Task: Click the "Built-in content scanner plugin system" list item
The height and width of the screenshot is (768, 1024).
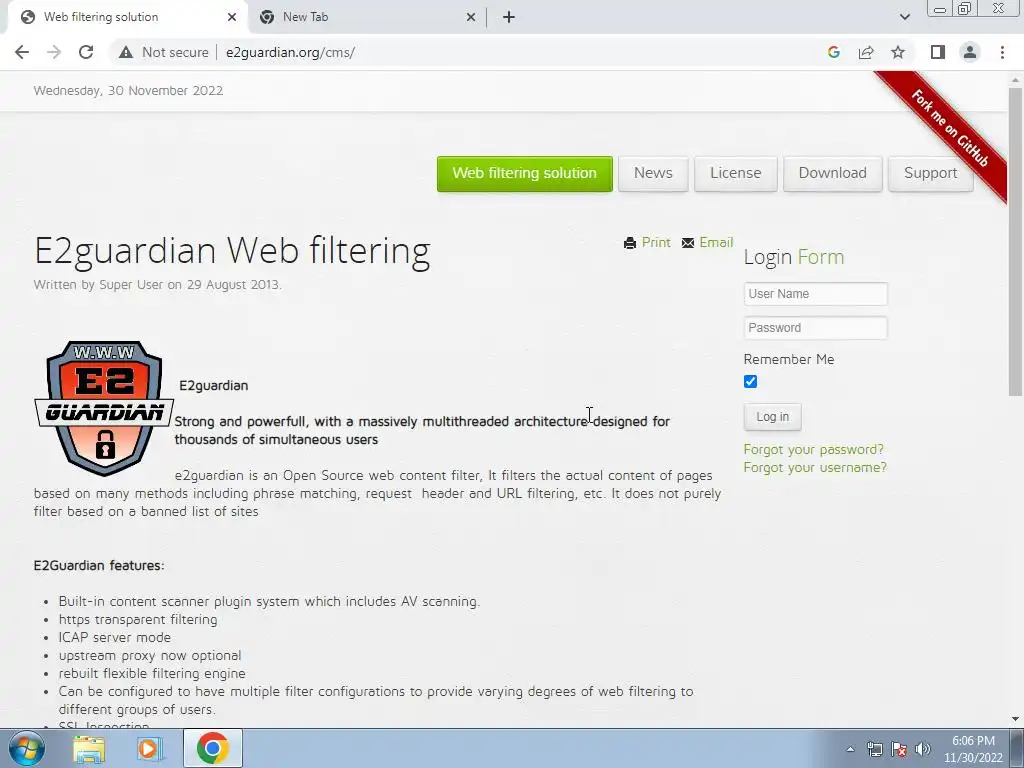Action: tap(269, 601)
